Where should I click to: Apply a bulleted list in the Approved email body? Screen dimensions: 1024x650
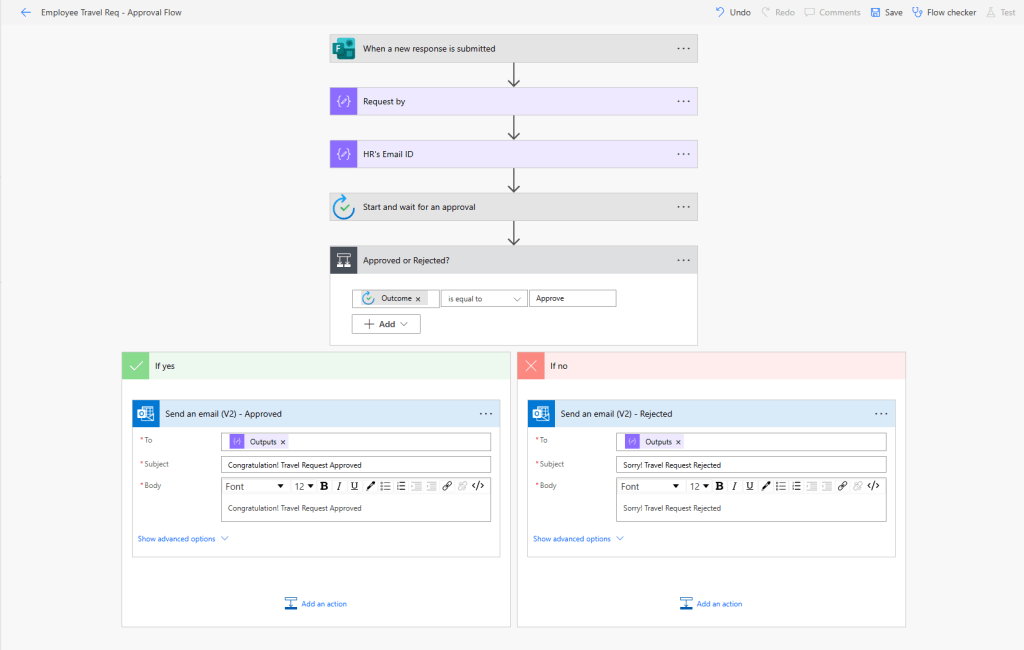click(386, 486)
